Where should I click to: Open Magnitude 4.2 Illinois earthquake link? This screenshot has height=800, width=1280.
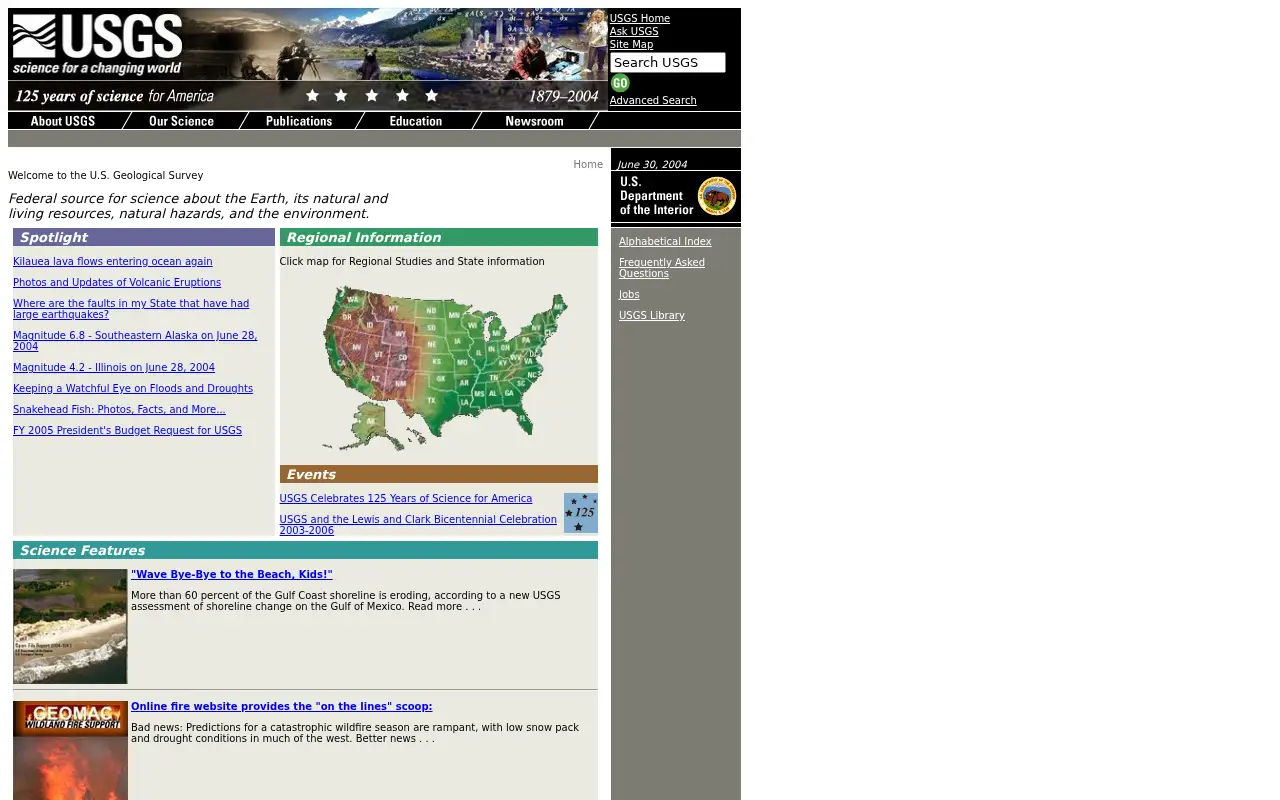114,367
